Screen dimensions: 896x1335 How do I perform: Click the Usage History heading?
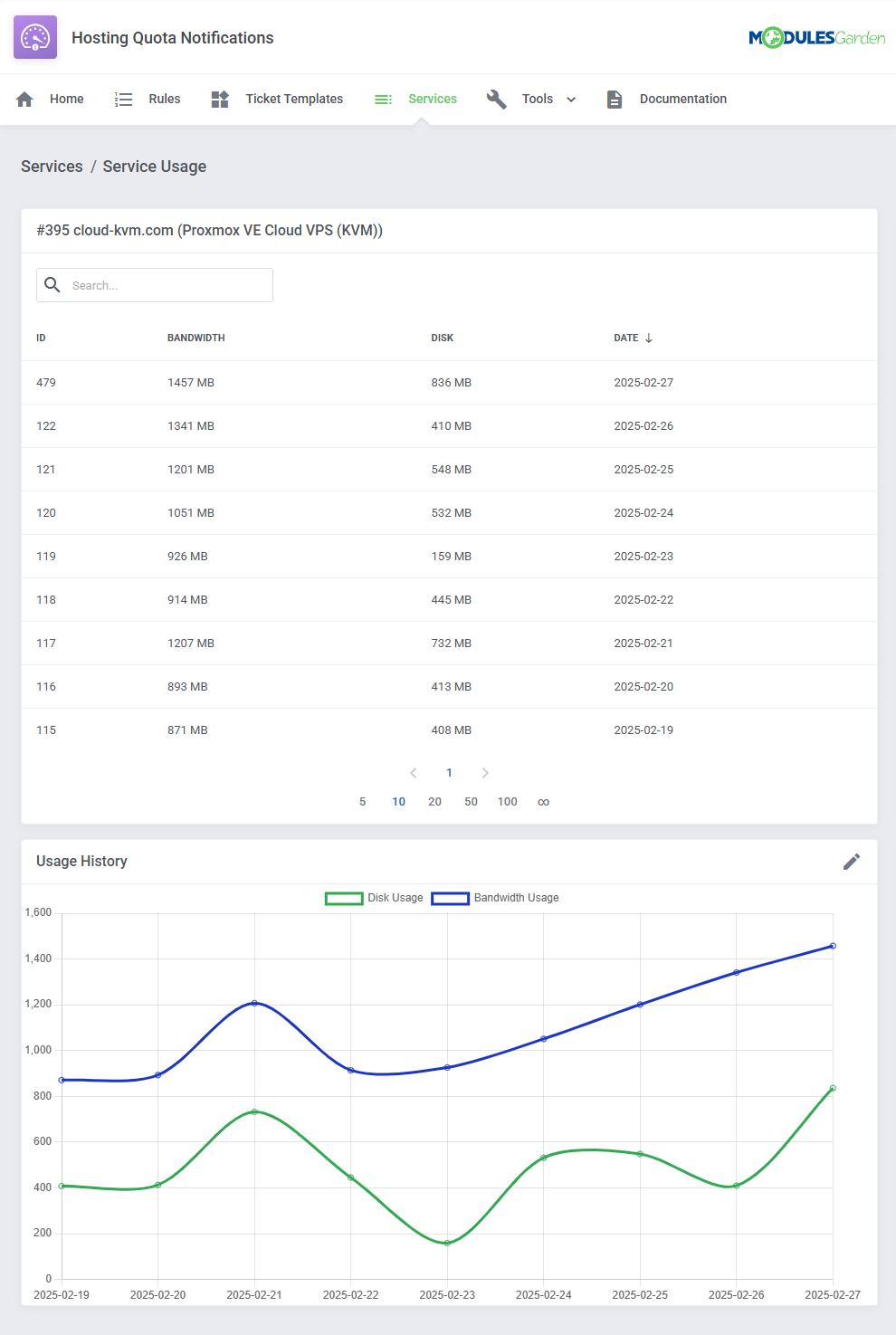(x=81, y=862)
